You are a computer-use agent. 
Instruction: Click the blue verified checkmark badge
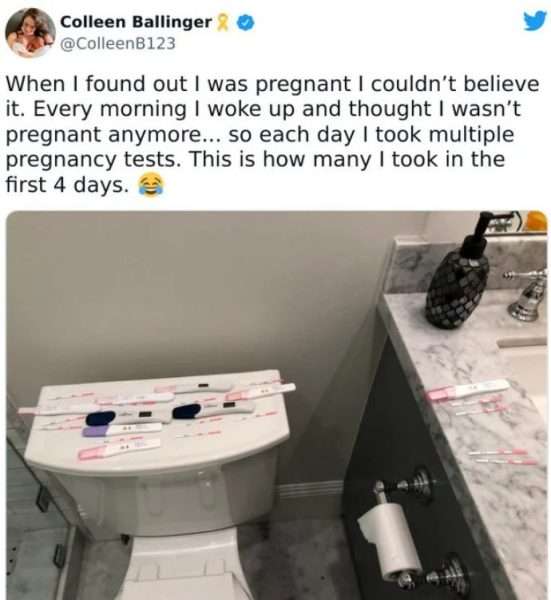245,22
